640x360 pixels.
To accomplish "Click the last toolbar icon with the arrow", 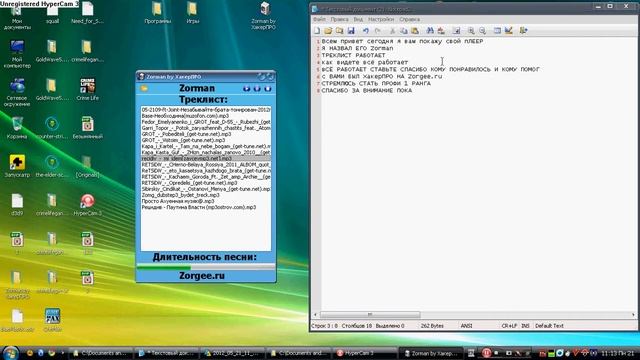I will 524,31.
